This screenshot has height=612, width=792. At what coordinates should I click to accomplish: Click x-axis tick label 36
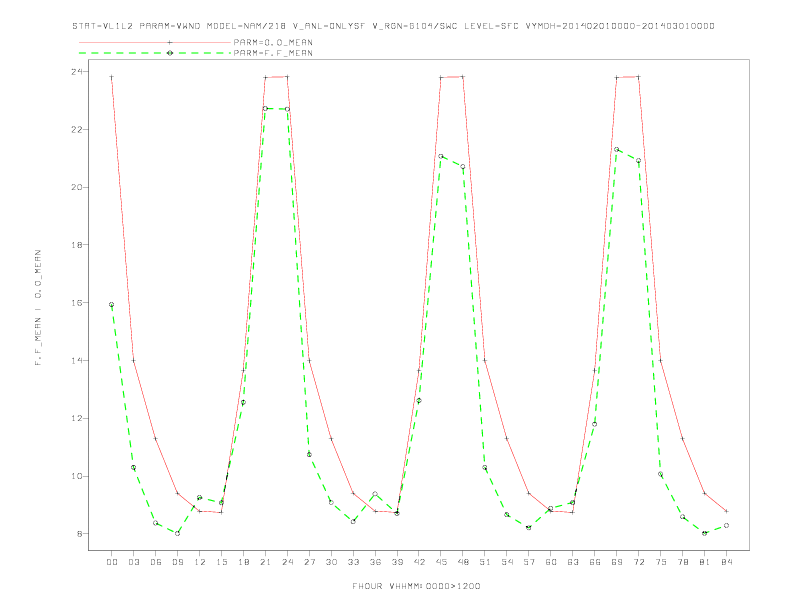[x=375, y=562]
